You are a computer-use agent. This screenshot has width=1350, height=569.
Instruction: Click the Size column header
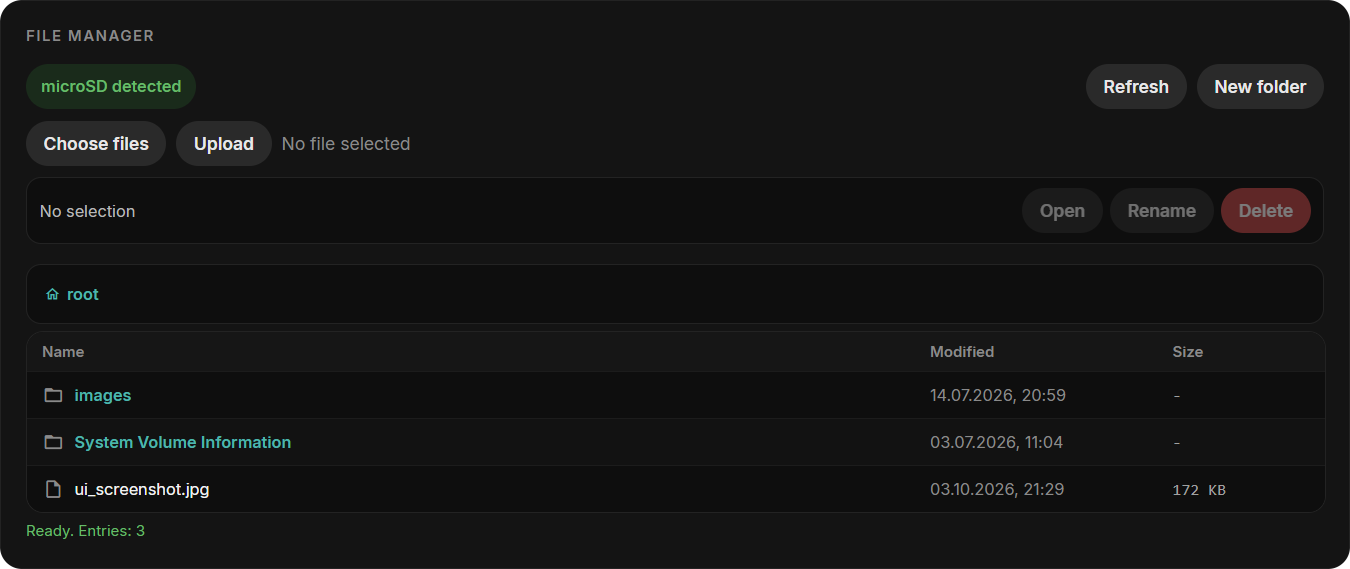point(1188,352)
